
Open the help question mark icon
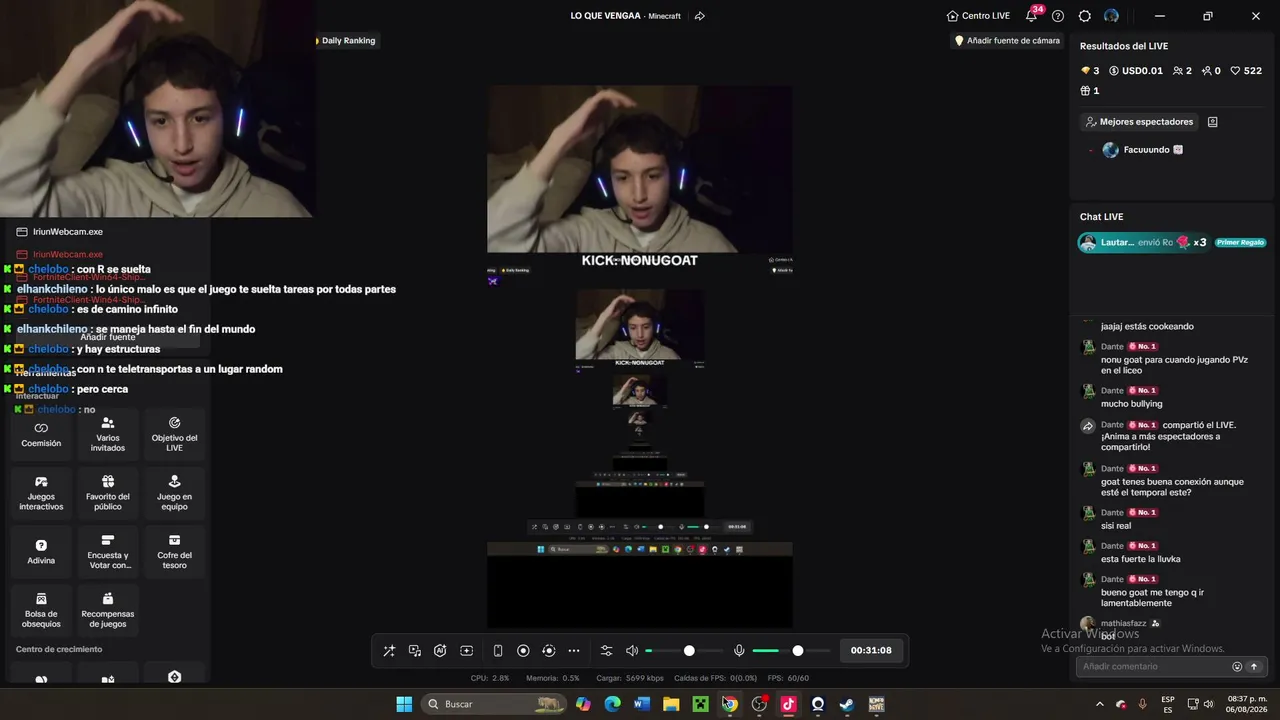pyautogui.click(x=1058, y=16)
